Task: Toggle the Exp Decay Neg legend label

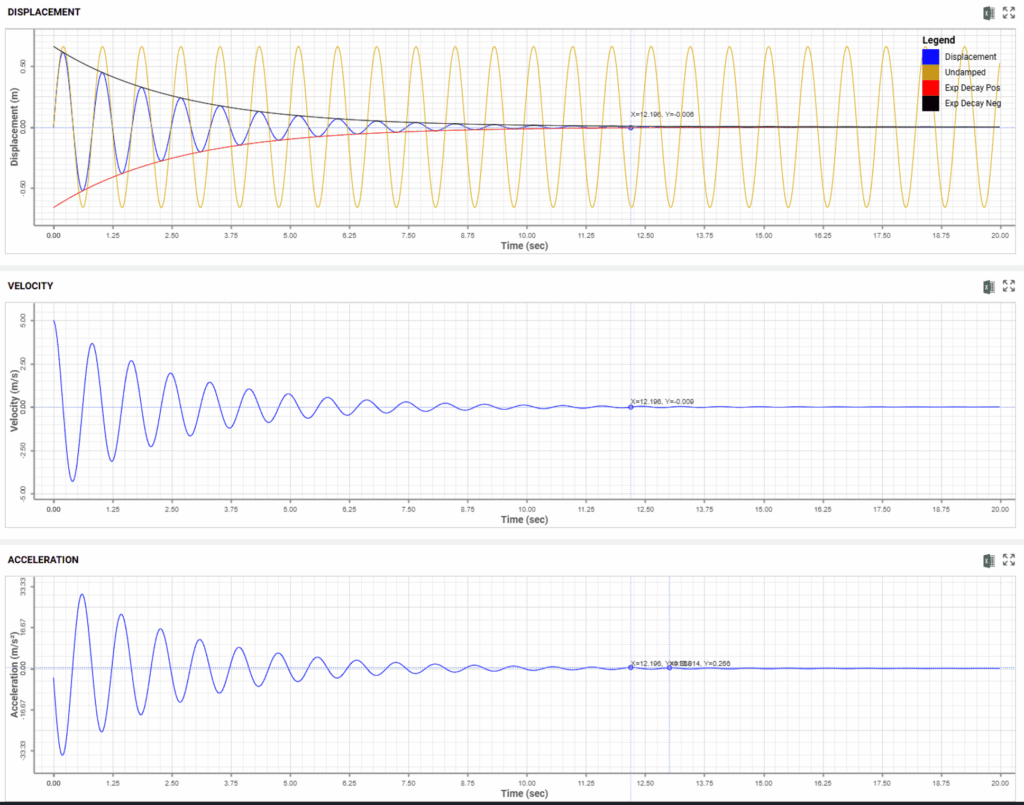Action: click(x=971, y=104)
